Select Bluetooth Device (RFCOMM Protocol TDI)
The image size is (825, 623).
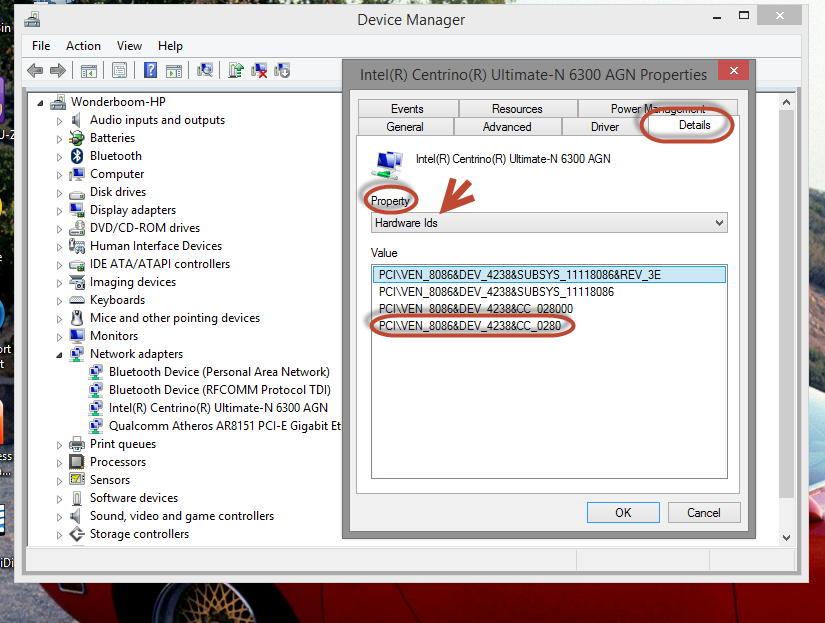point(220,390)
